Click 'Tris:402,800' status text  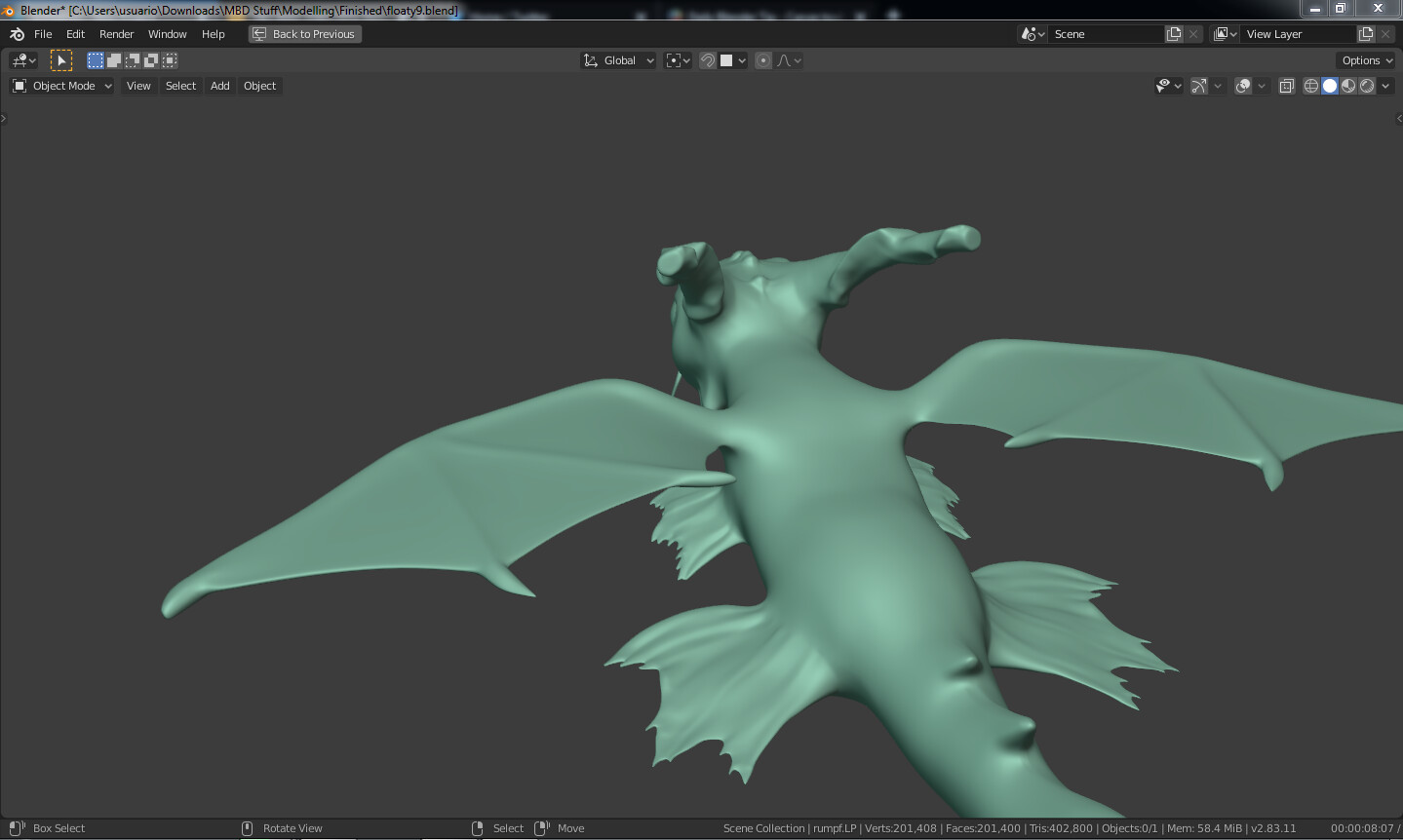coord(1061,828)
